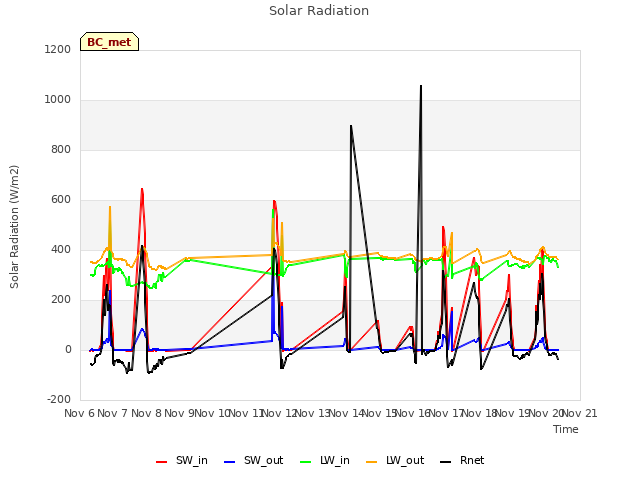The image size is (640, 480).
Task: Click the 800 y-axis tick label
Action: [61, 149]
